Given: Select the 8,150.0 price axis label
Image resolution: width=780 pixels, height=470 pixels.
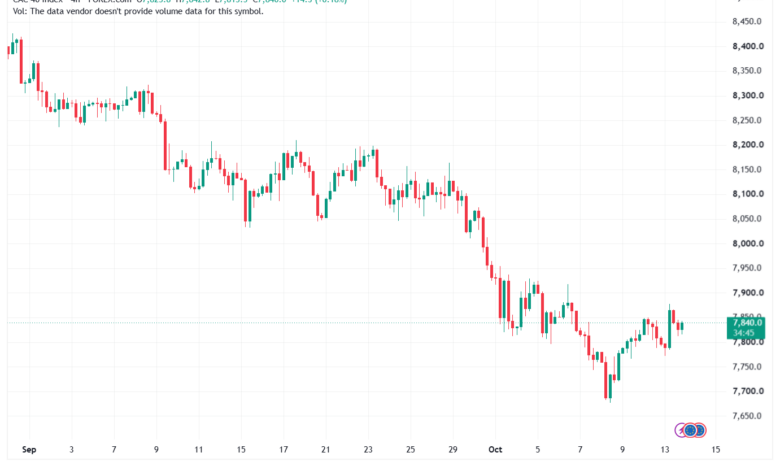Looking at the screenshot, I should tap(747, 170).
